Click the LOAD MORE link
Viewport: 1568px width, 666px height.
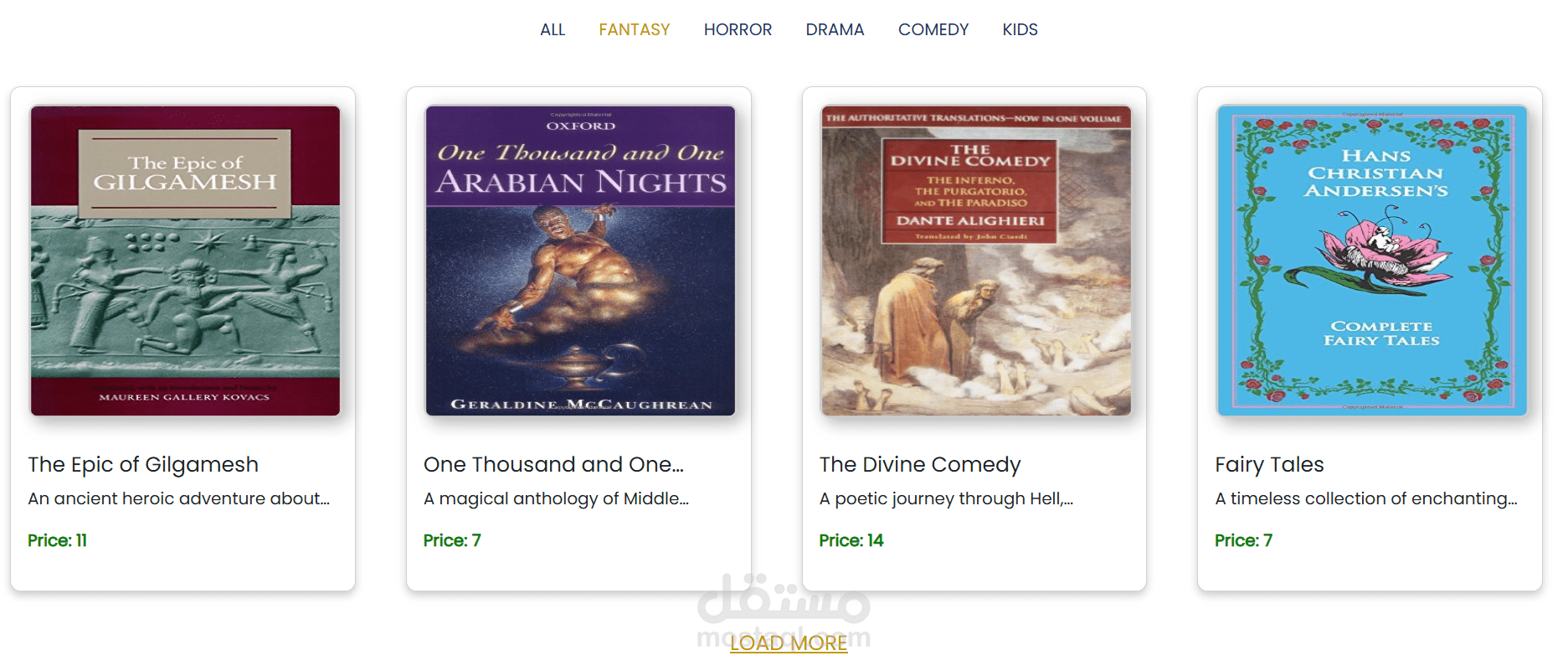(789, 643)
